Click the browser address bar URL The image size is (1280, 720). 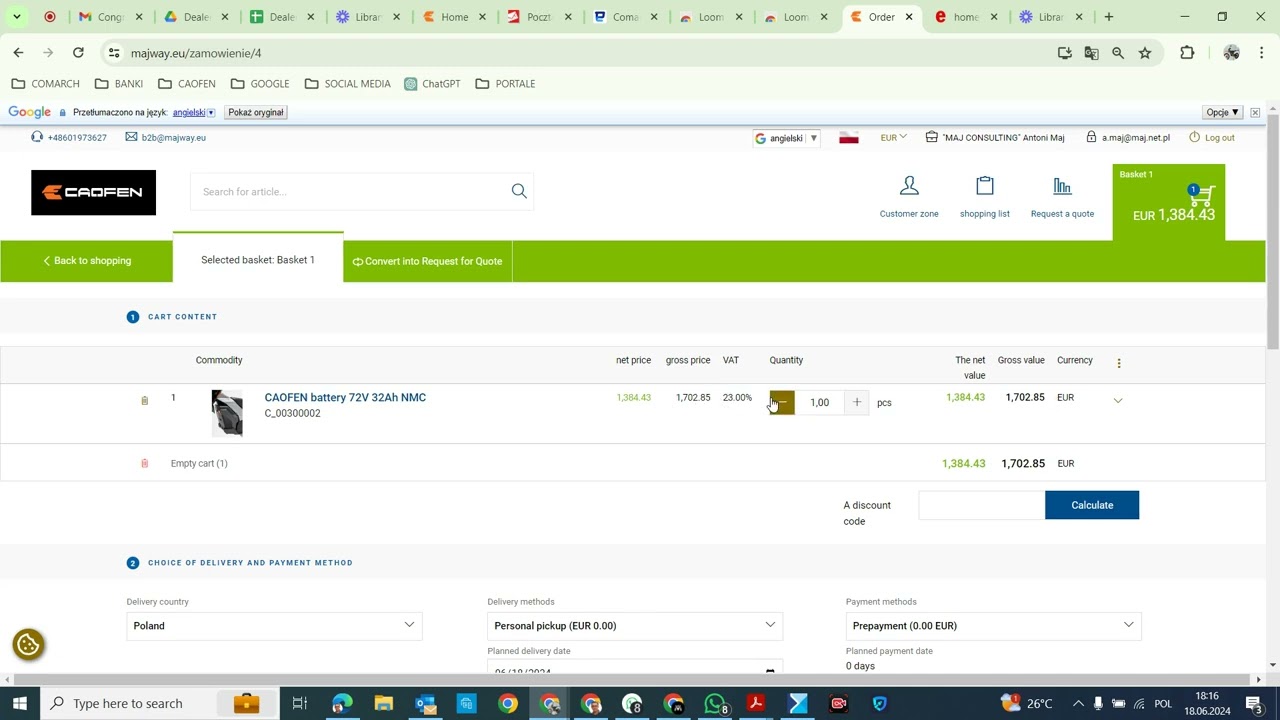point(196,53)
